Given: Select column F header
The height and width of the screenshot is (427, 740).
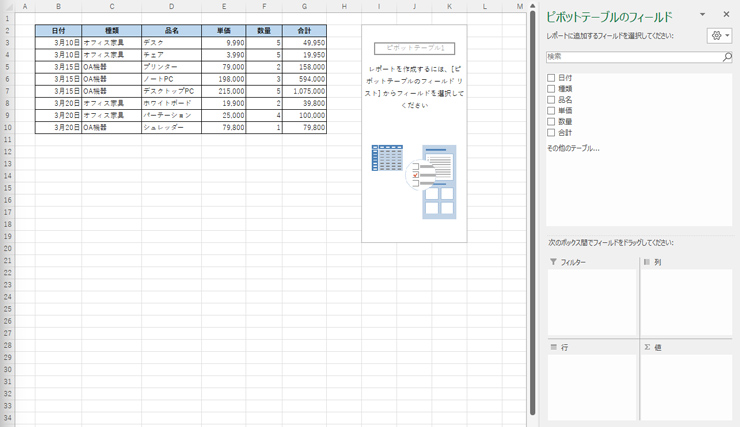Looking at the screenshot, I should point(264,6).
